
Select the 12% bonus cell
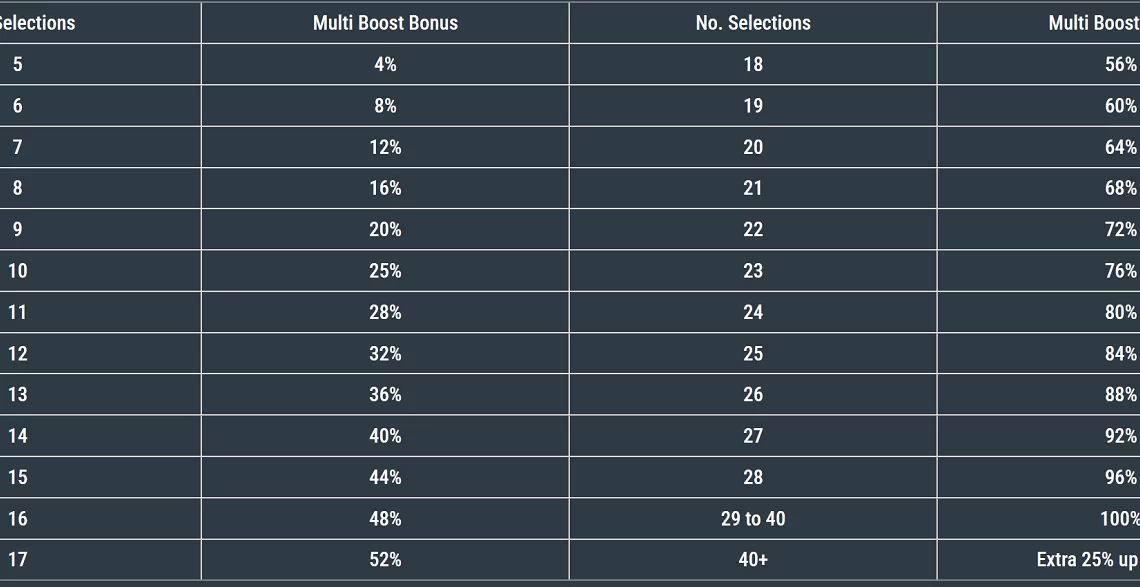385,147
